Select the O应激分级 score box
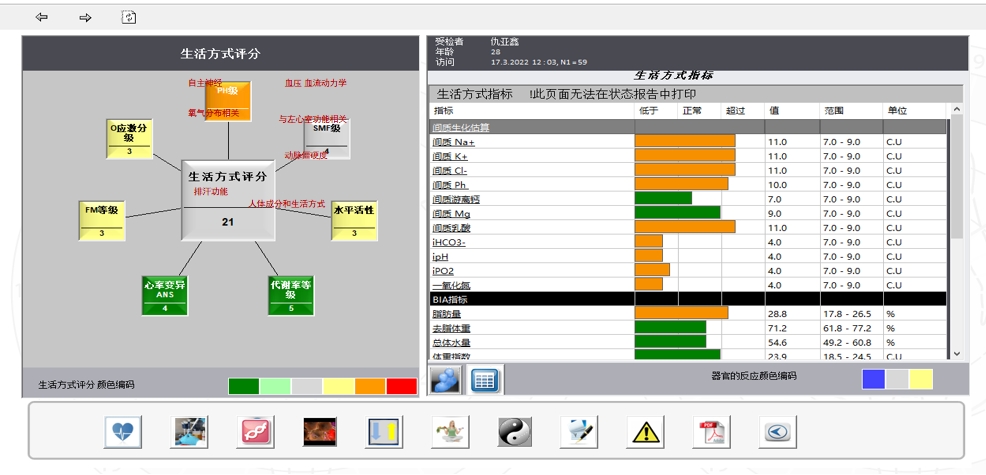 pos(129,138)
